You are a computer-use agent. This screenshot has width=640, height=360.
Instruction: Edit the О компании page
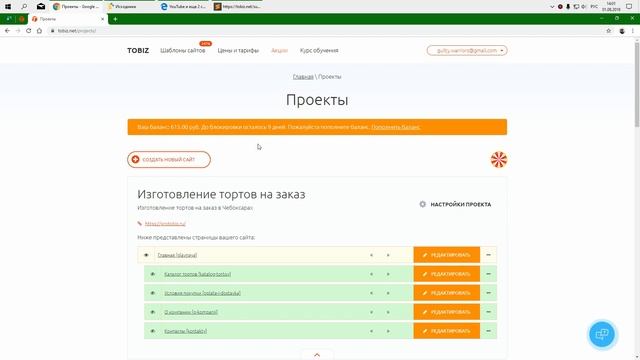click(447, 312)
